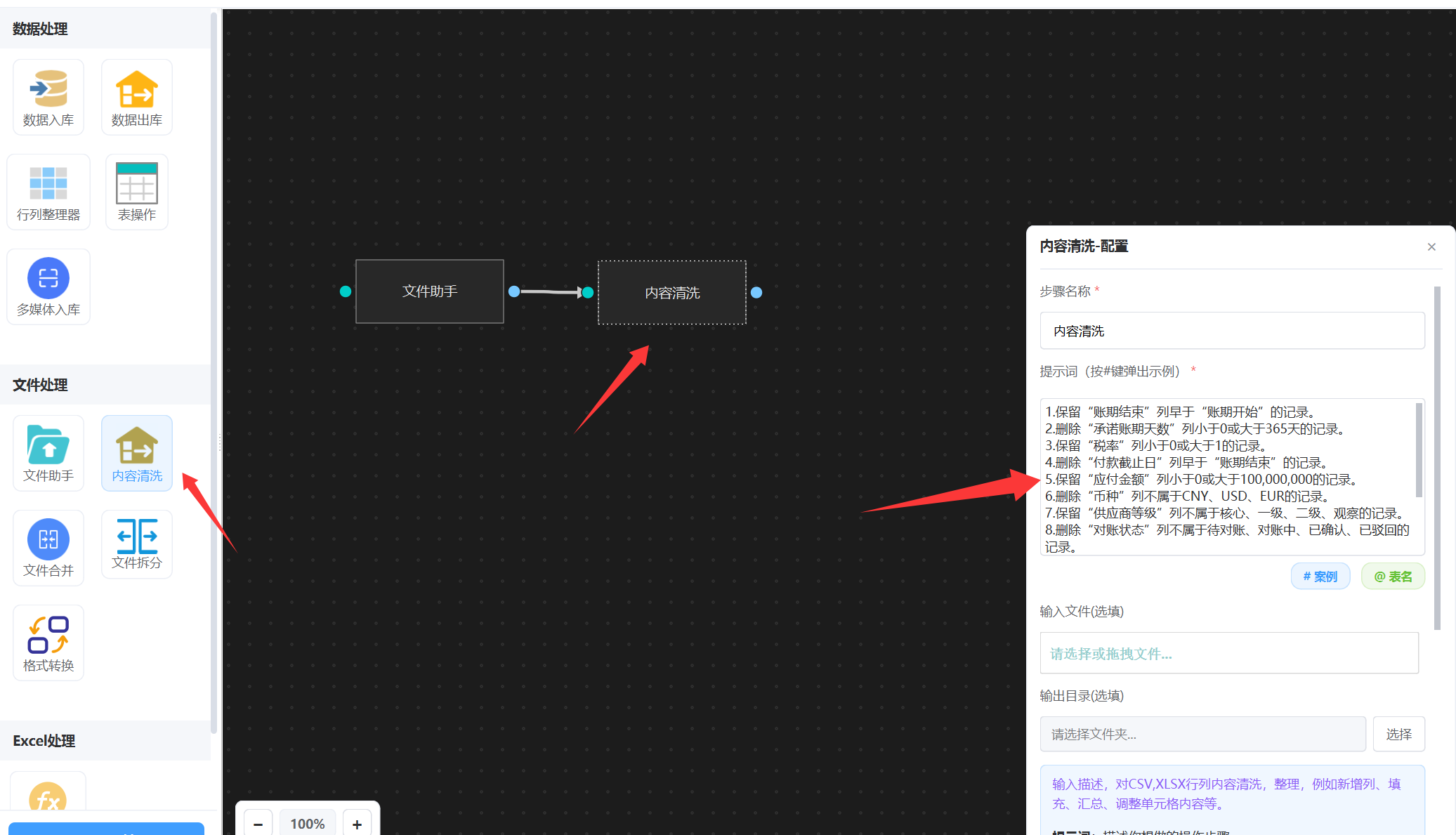Click the 输入文件 selection field

[x=1228, y=653]
